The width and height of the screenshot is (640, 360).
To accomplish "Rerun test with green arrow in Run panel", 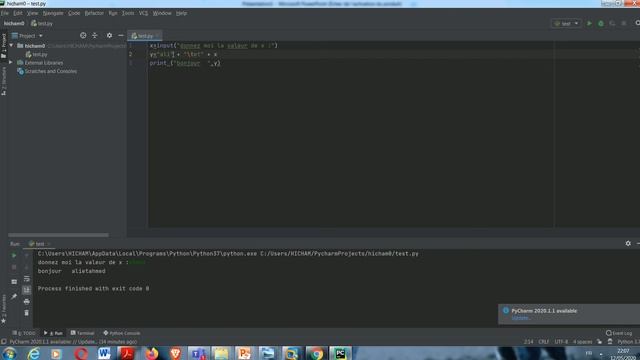I will coord(14,255).
